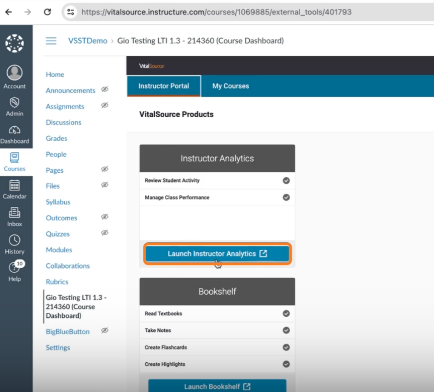Screen dimensions: 434x392
Task: Go forward in the browser
Action: pyautogui.click(x=28, y=12)
